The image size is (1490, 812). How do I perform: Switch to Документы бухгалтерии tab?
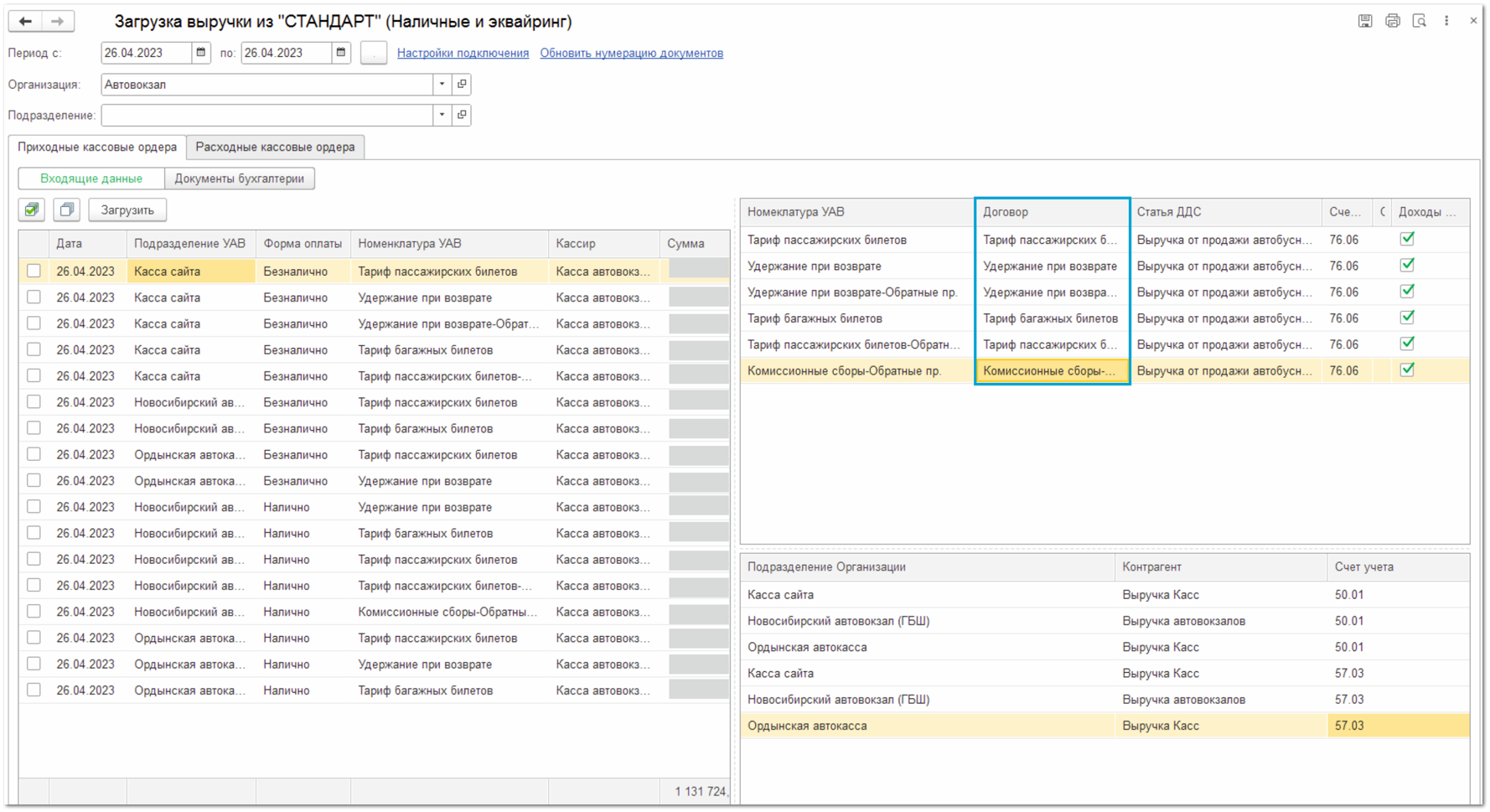[239, 178]
